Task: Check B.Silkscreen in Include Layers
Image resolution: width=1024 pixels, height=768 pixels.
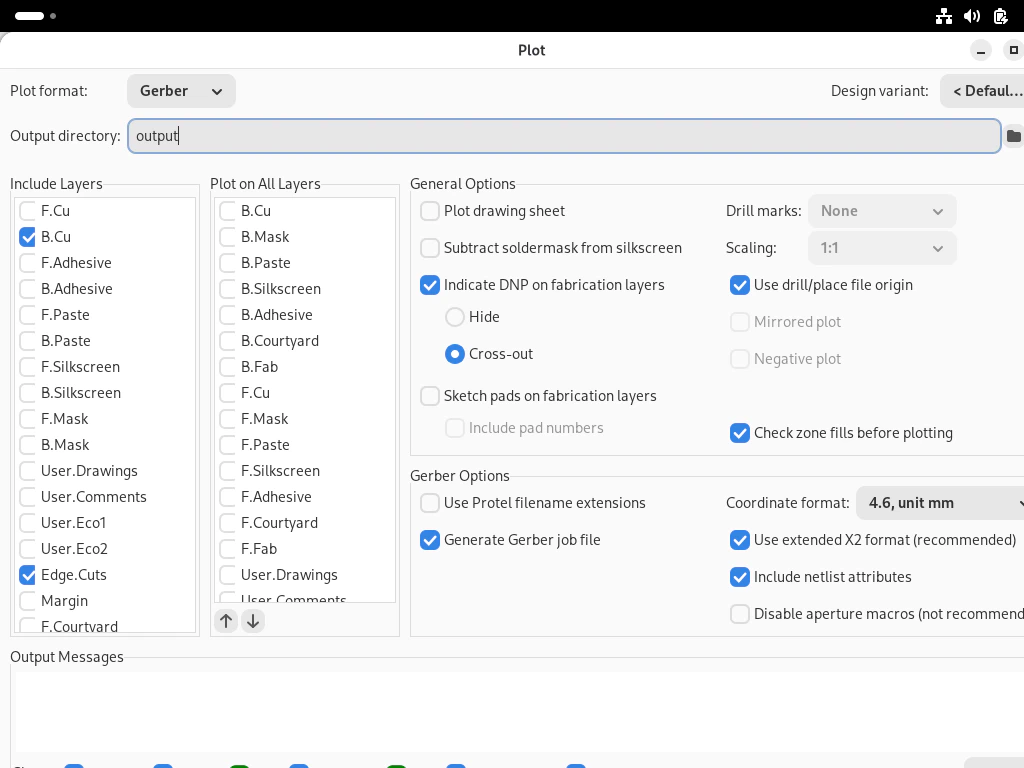Action: click(x=27, y=393)
